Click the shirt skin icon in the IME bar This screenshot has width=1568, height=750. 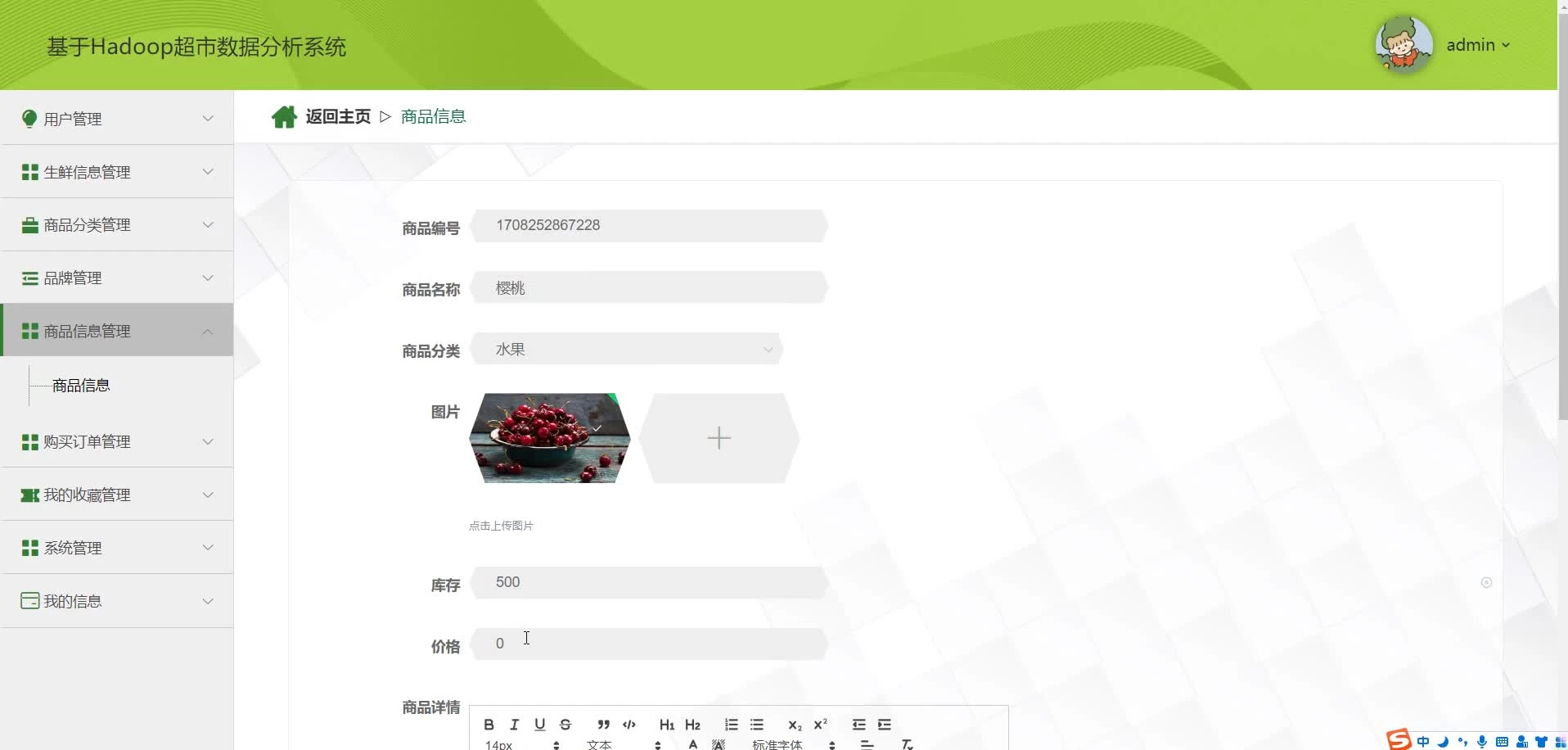click(1541, 742)
